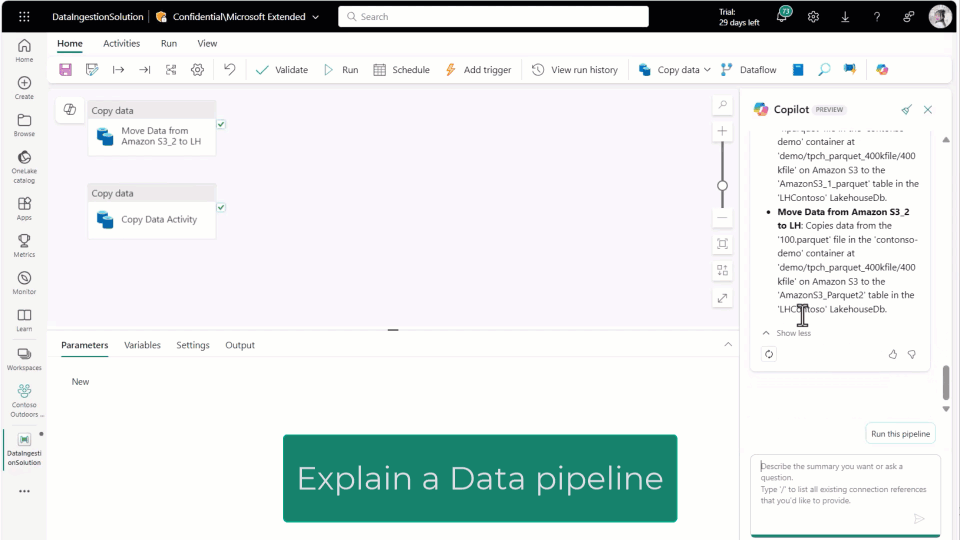Open the Learn page in the sidebar

[x=24, y=320]
